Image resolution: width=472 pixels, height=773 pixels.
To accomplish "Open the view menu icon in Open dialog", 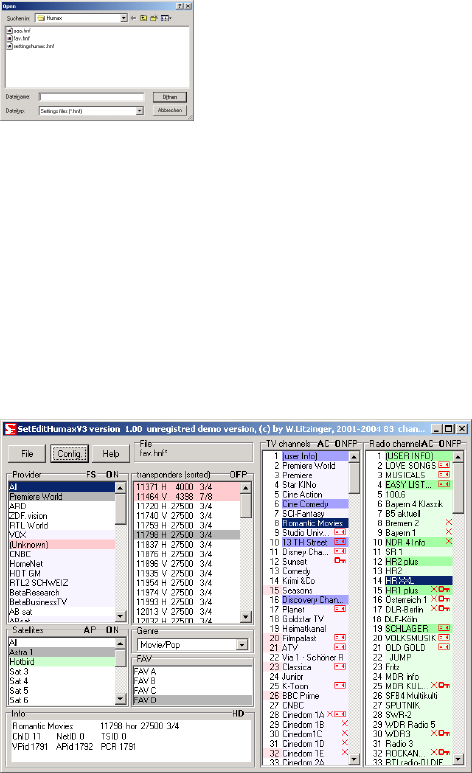I will (x=166, y=18).
